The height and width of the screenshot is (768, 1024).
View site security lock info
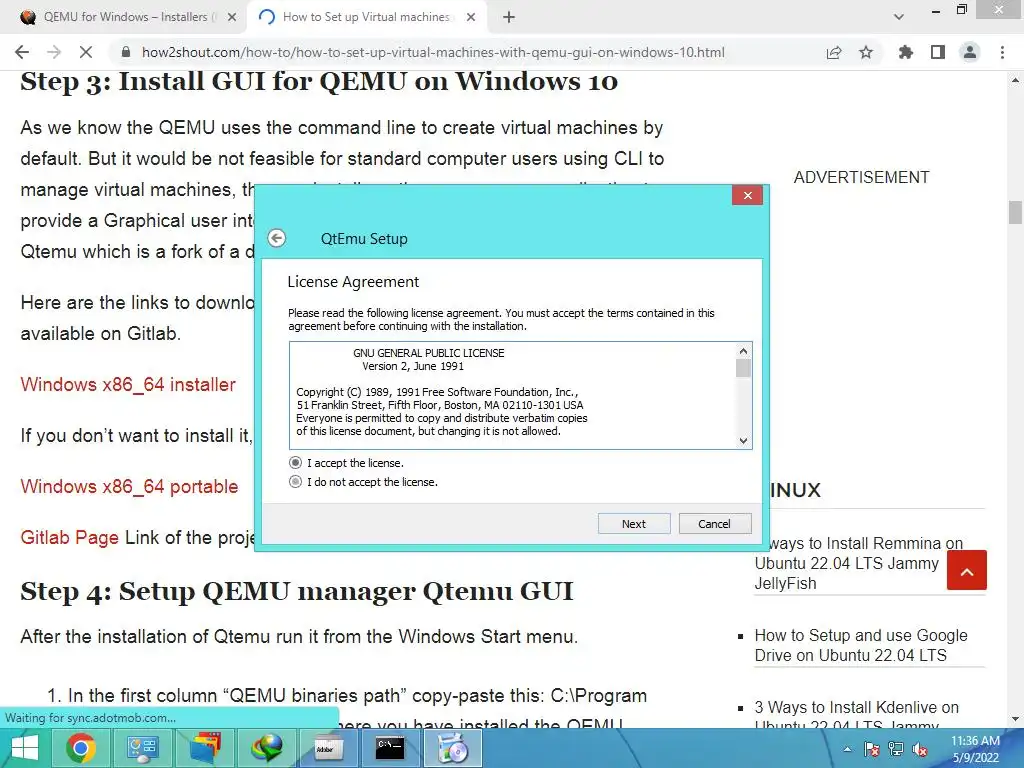[126, 52]
